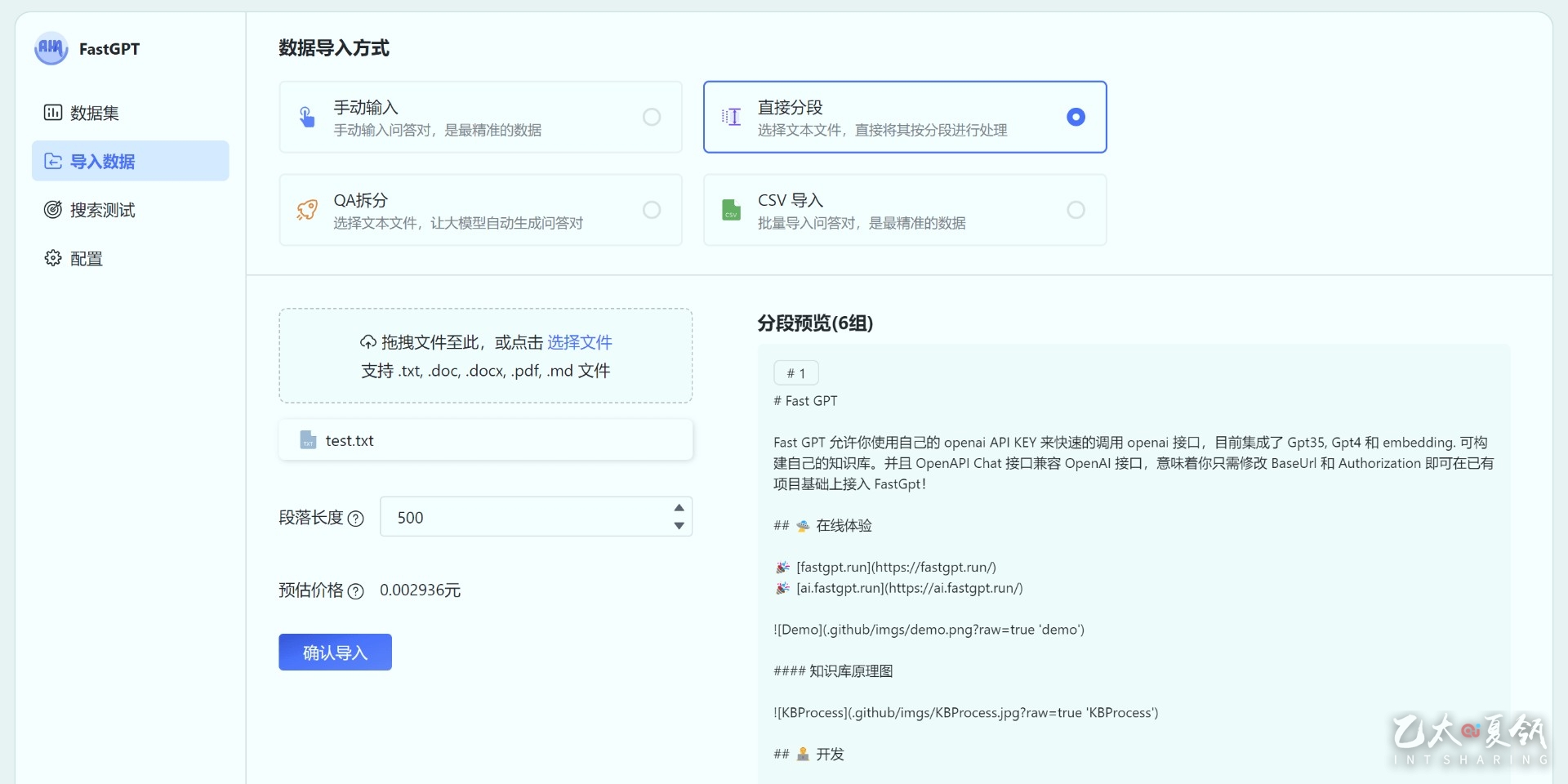Click the 支持 .txt, .doc, .docx file types text
Image resolution: width=1568 pixels, height=784 pixels.
tap(486, 371)
